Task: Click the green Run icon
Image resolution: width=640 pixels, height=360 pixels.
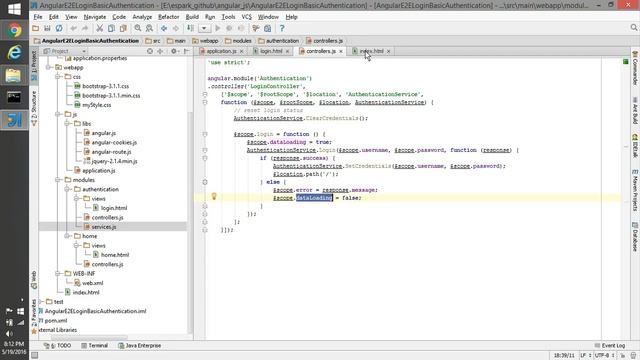Action: [x=218, y=29]
